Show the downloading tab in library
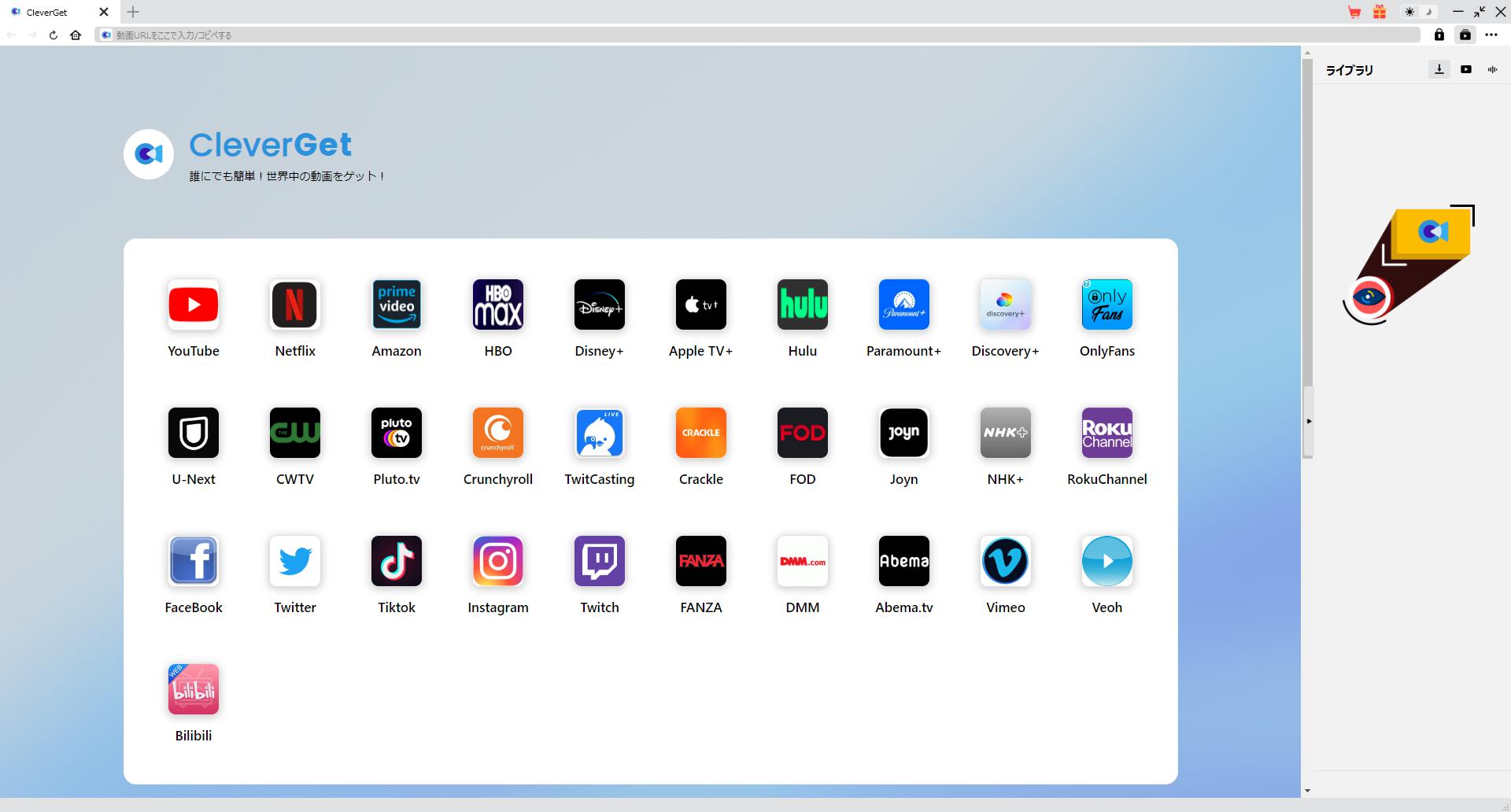 coord(1439,69)
